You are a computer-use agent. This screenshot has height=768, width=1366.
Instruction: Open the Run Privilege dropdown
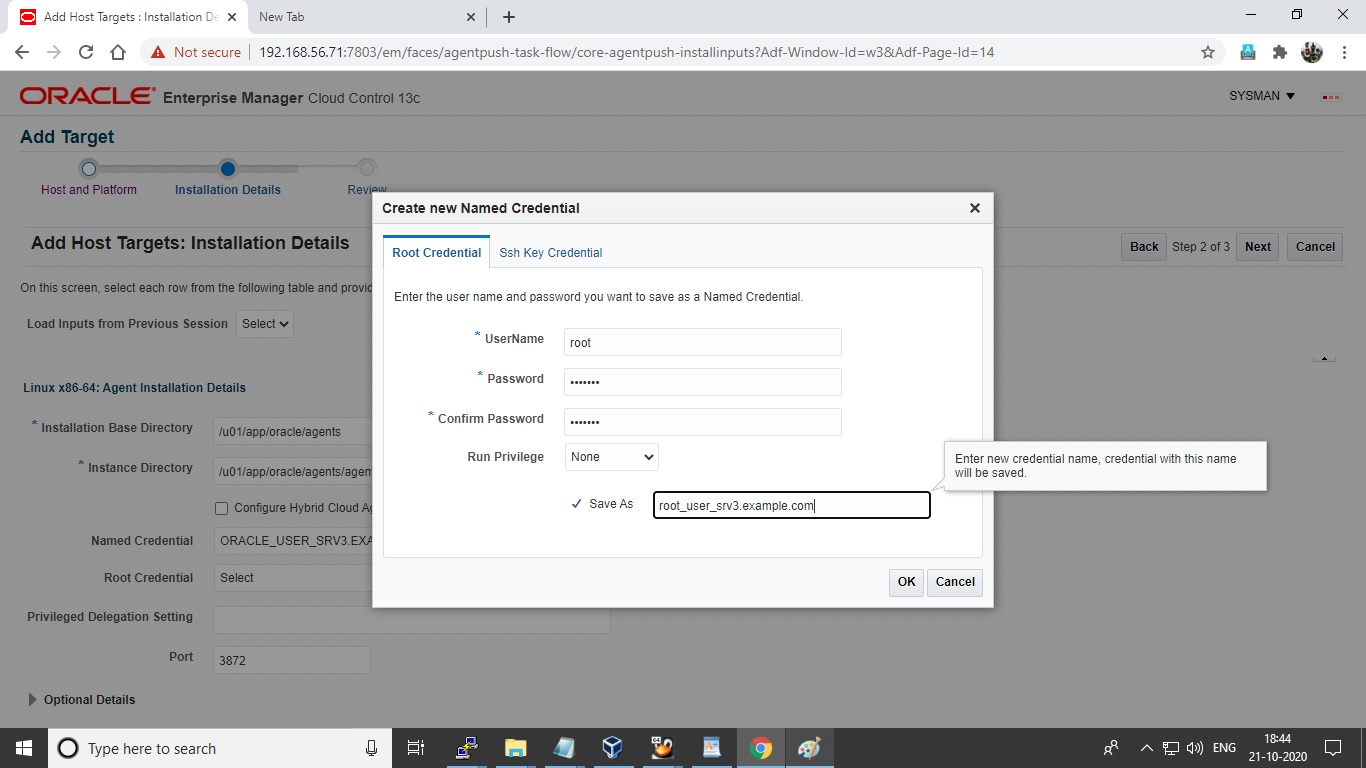click(610, 457)
